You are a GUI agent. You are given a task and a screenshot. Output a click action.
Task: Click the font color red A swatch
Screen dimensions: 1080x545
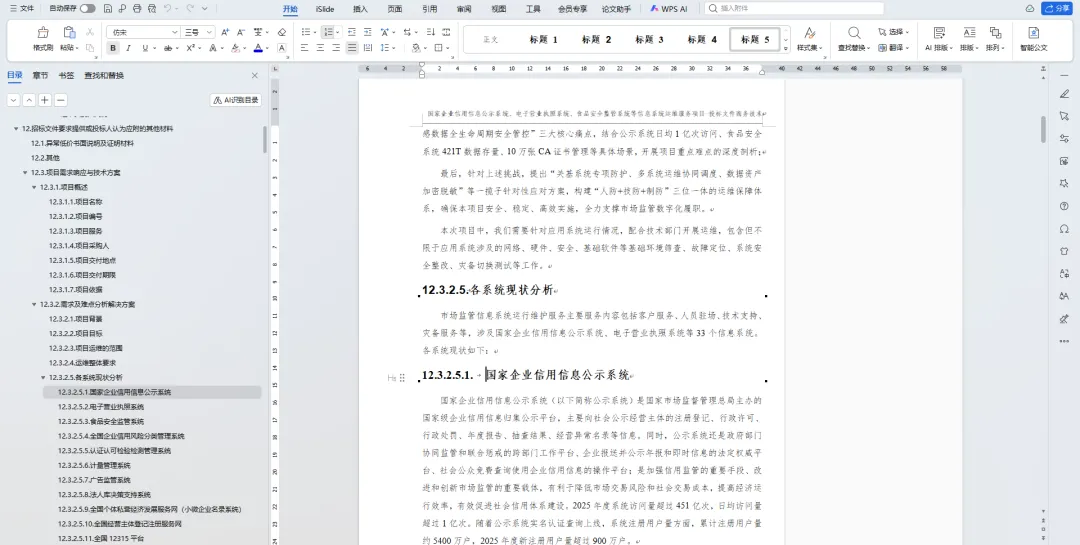[258, 48]
